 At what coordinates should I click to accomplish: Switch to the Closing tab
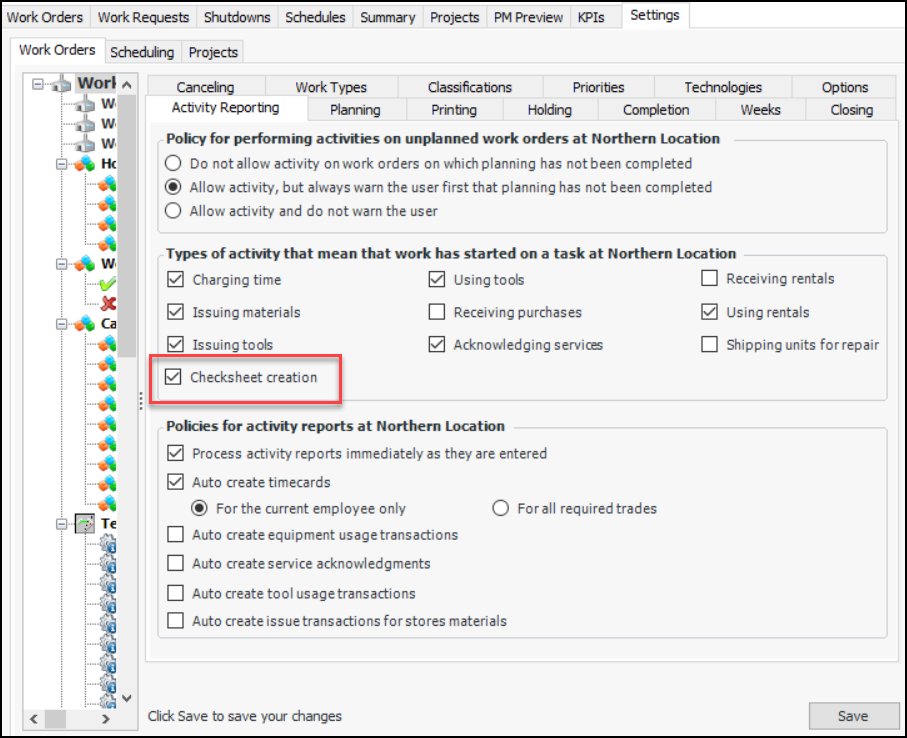(851, 109)
